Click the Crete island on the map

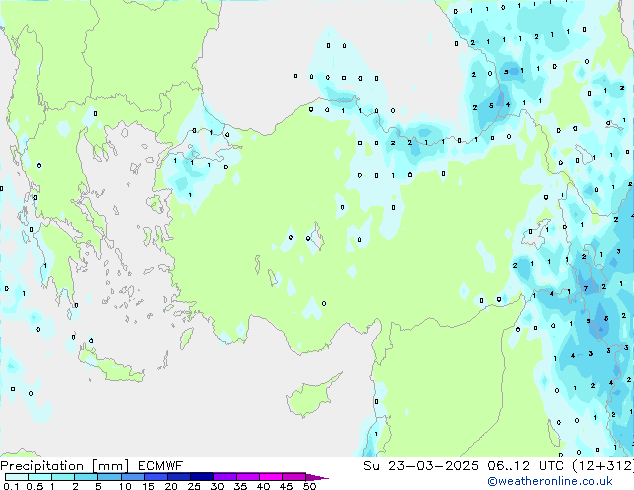[111, 364]
